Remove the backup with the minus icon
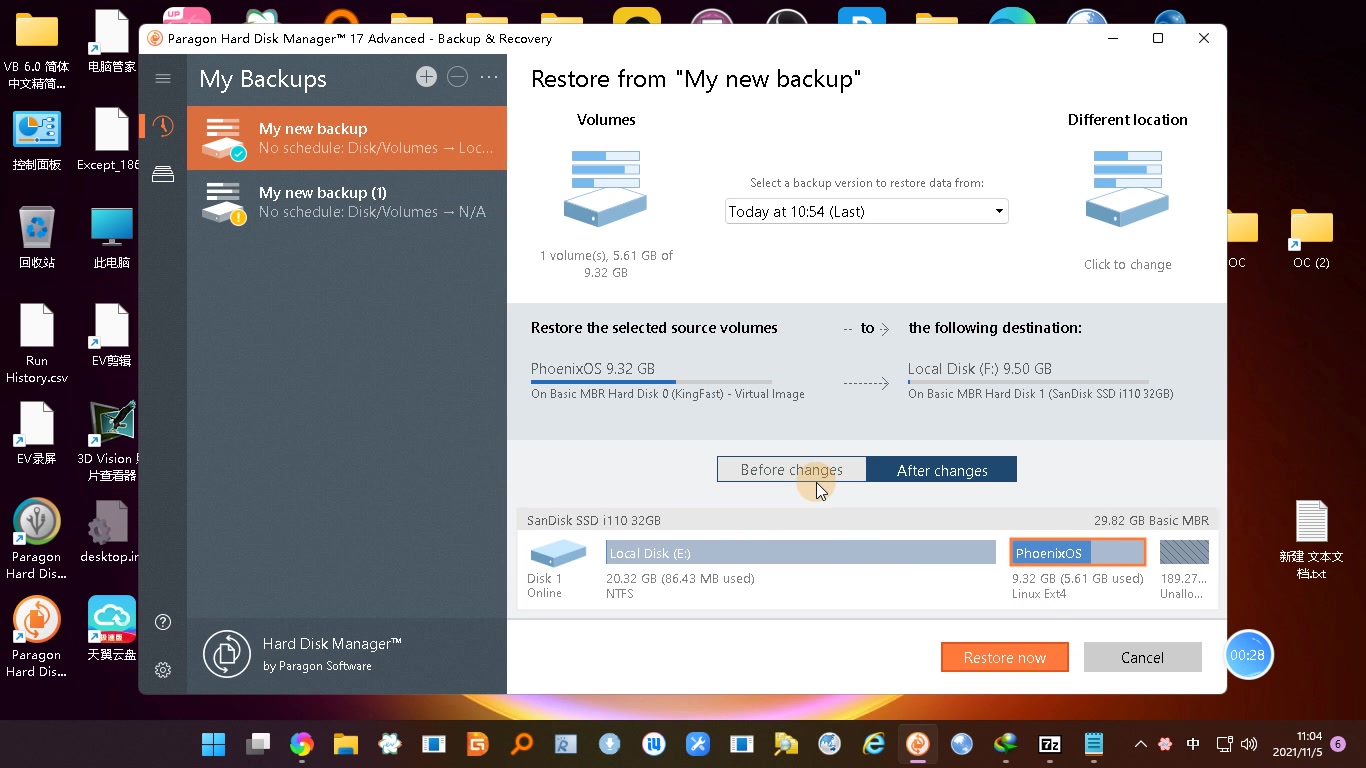Image resolution: width=1366 pixels, height=768 pixels. coord(457,77)
